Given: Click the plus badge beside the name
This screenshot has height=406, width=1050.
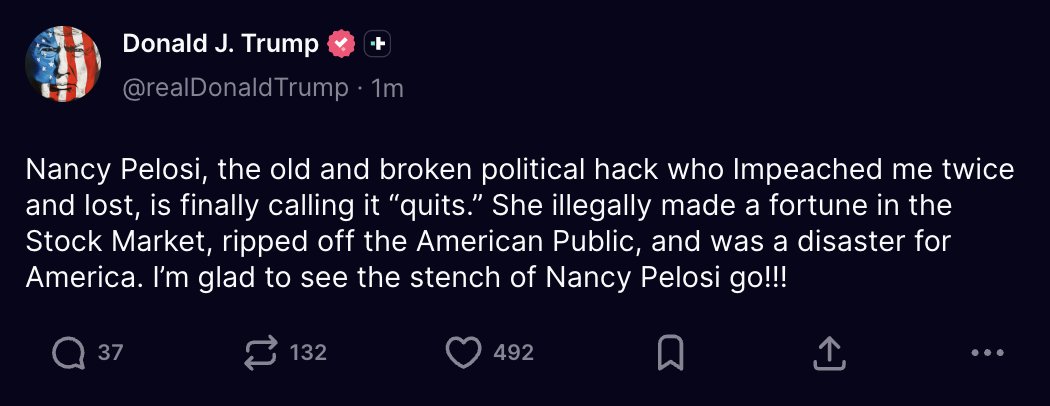Looking at the screenshot, I should point(377,44).
